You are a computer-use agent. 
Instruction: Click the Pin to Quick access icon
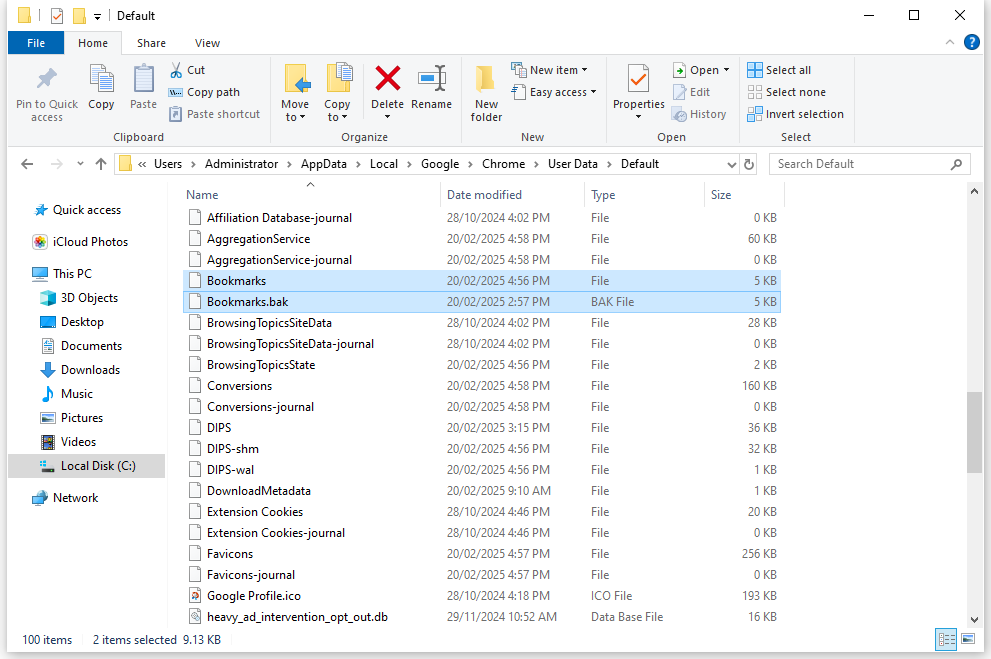pos(46,80)
